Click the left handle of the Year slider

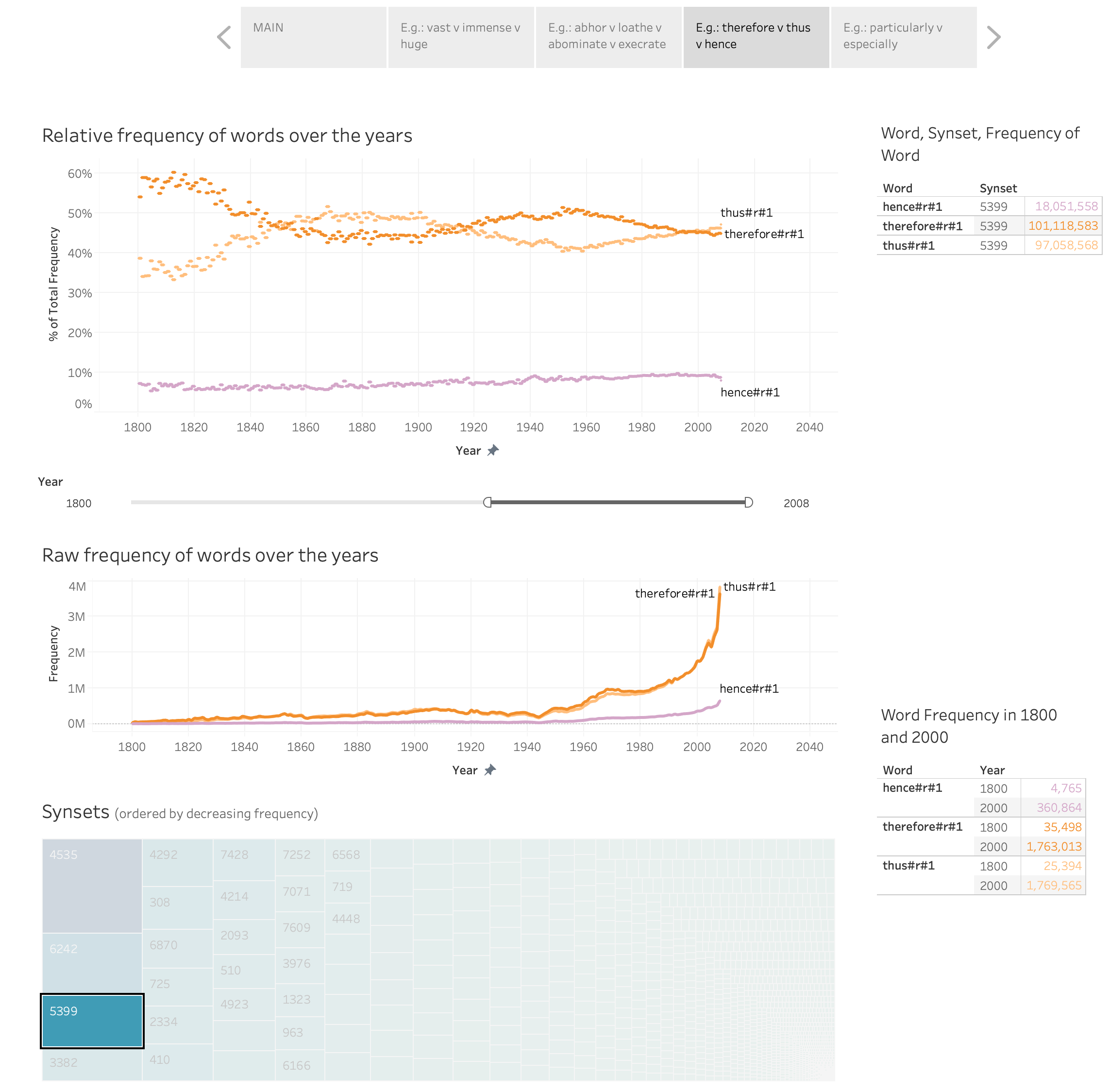click(488, 502)
